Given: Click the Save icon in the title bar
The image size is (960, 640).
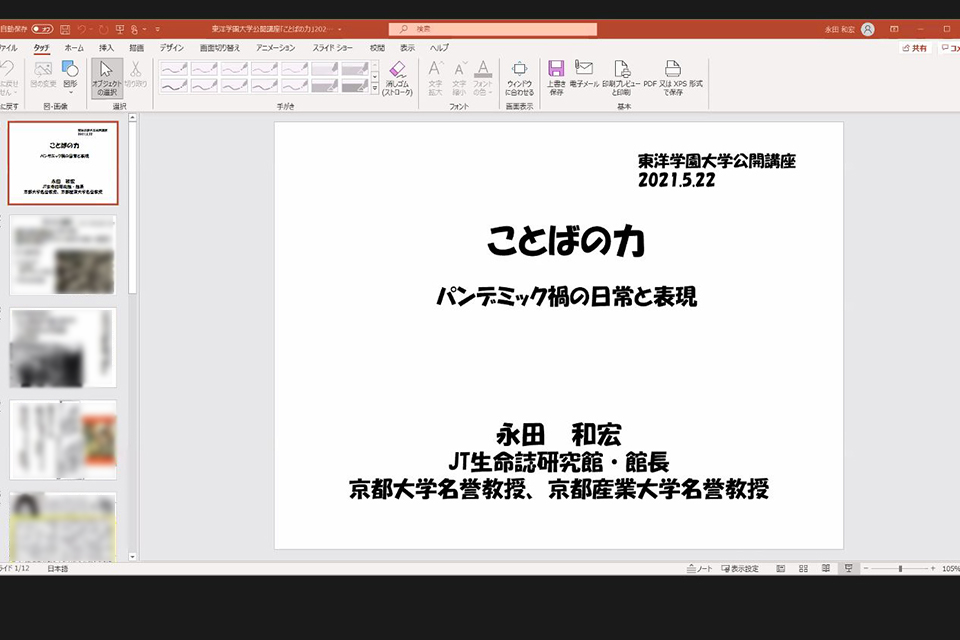Looking at the screenshot, I should (x=65, y=29).
